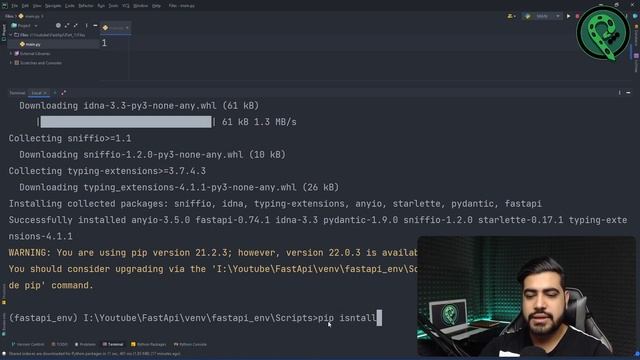The width and height of the screenshot is (640, 360).
Task: Click the pip download progress bar
Action: (126, 122)
